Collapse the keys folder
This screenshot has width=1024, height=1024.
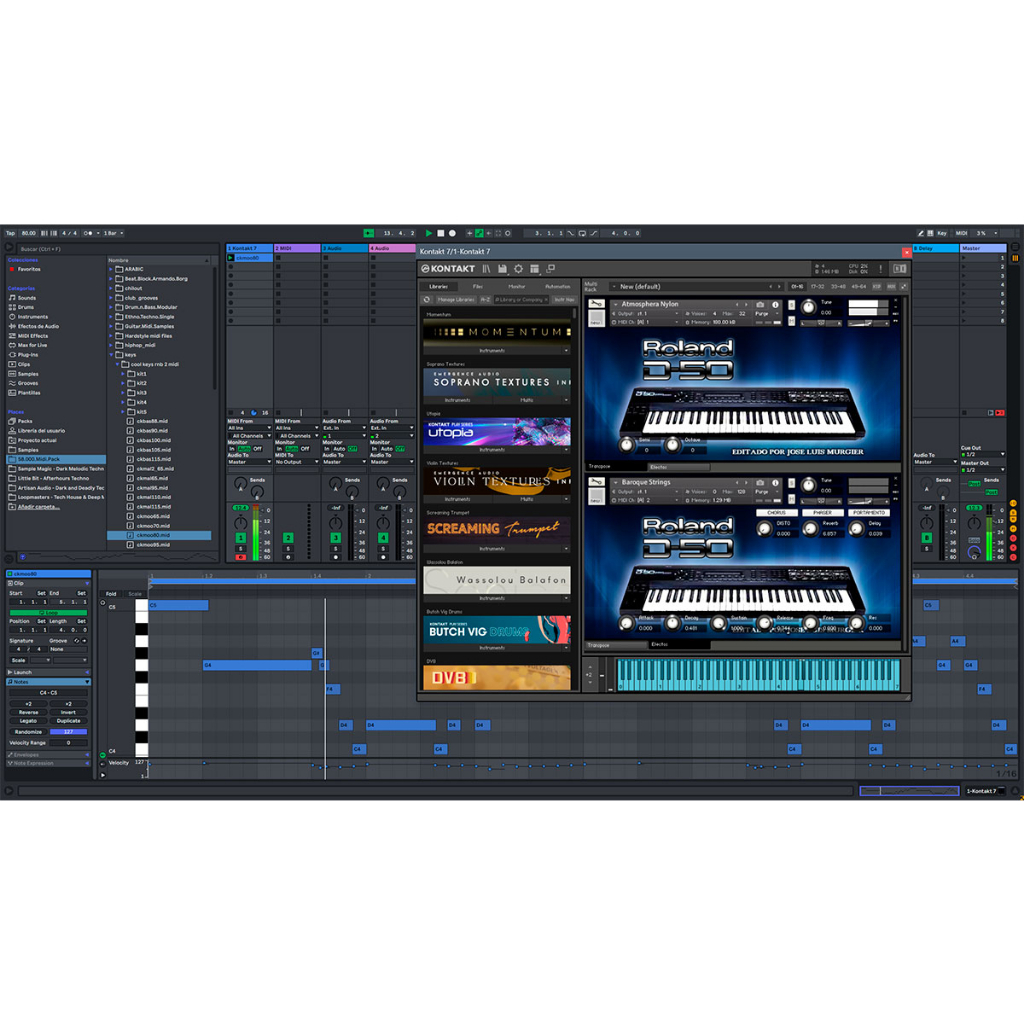pos(111,355)
